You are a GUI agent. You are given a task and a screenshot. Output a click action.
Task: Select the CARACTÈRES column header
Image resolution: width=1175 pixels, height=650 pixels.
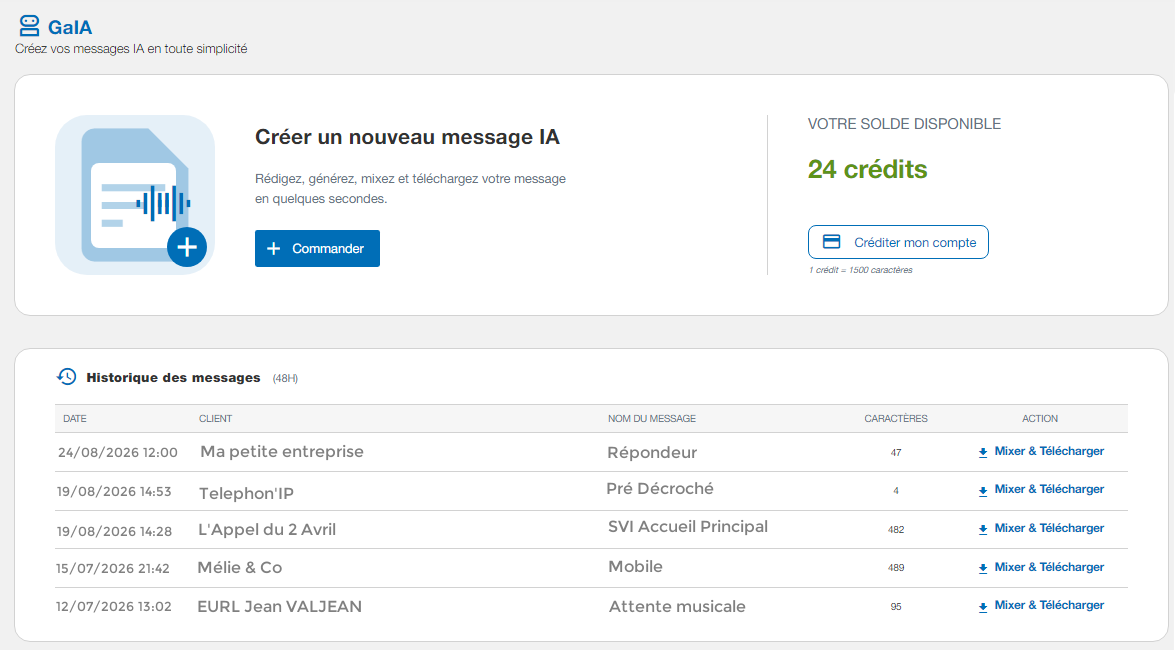coord(895,418)
